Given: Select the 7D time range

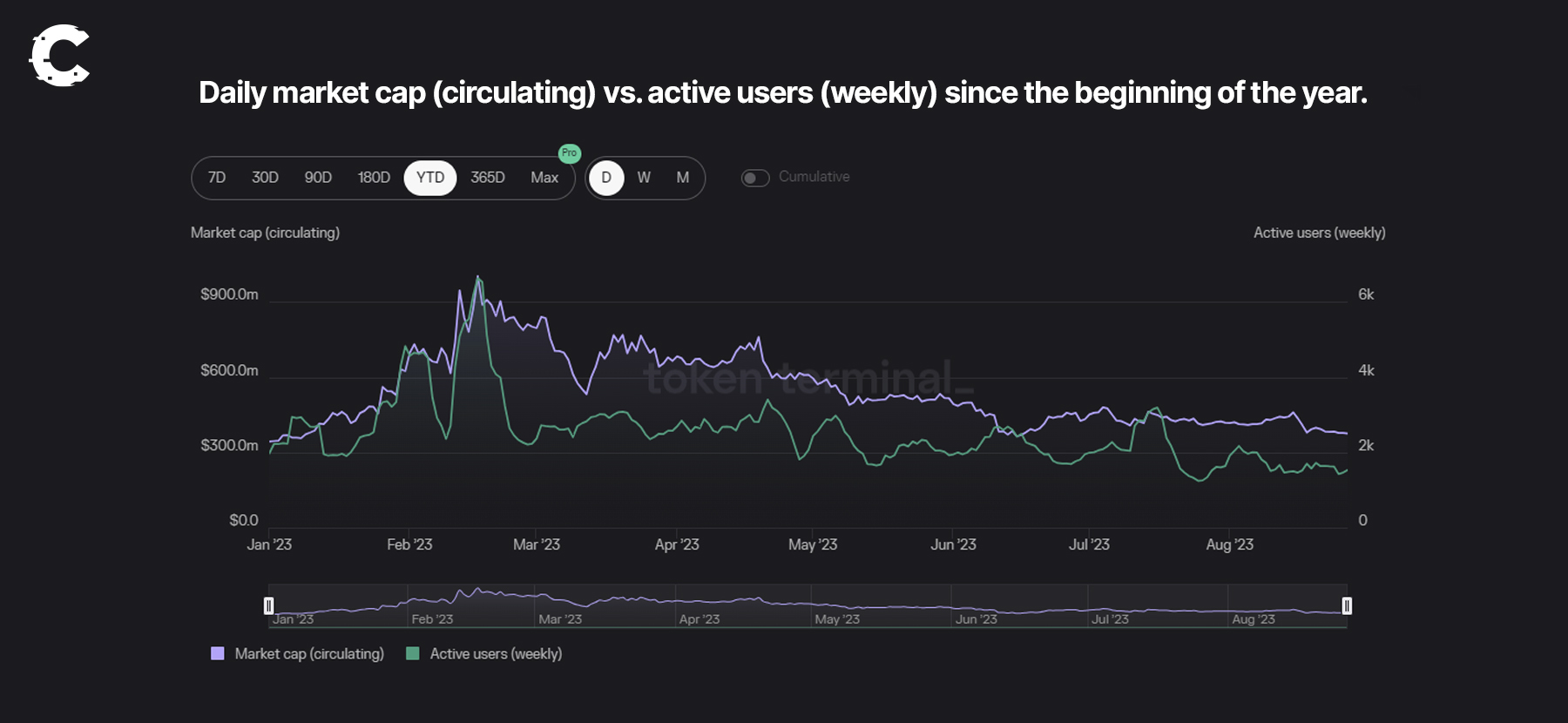Looking at the screenshot, I should pyautogui.click(x=217, y=178).
